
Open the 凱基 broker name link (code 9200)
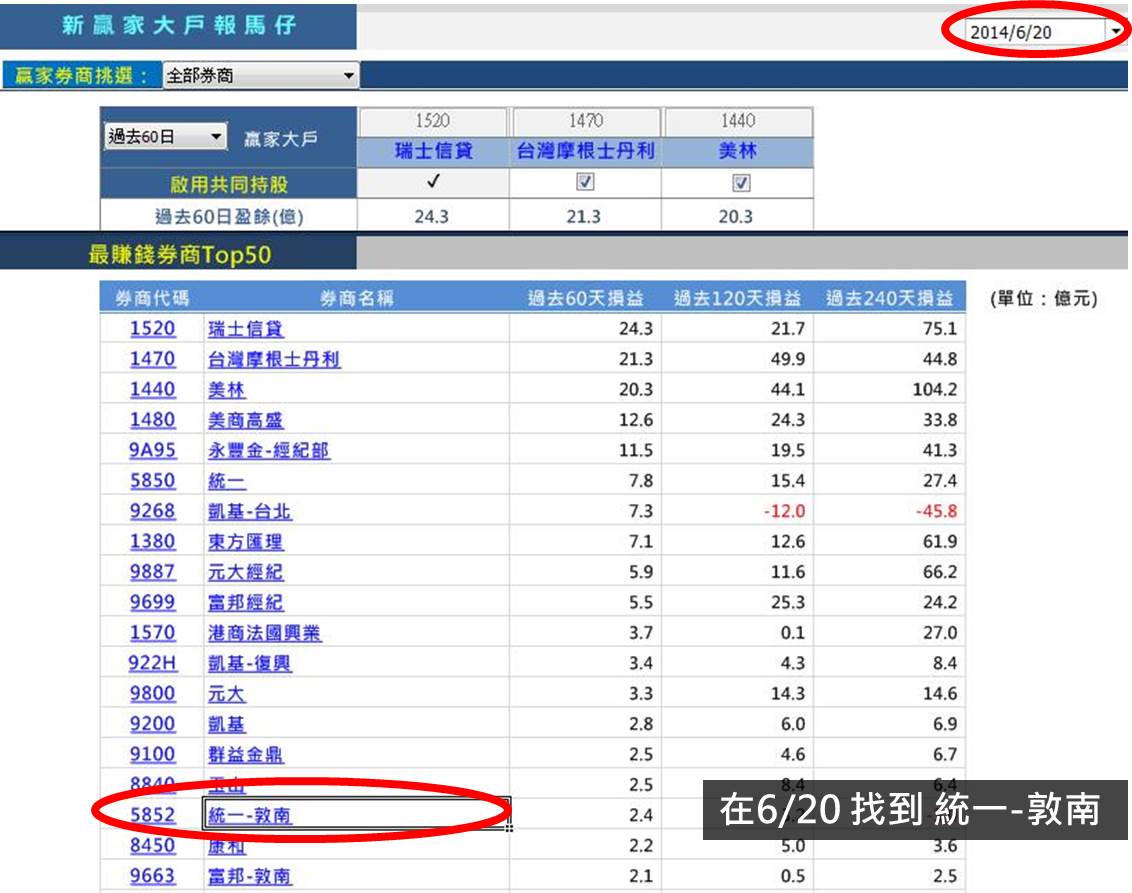coord(227,724)
